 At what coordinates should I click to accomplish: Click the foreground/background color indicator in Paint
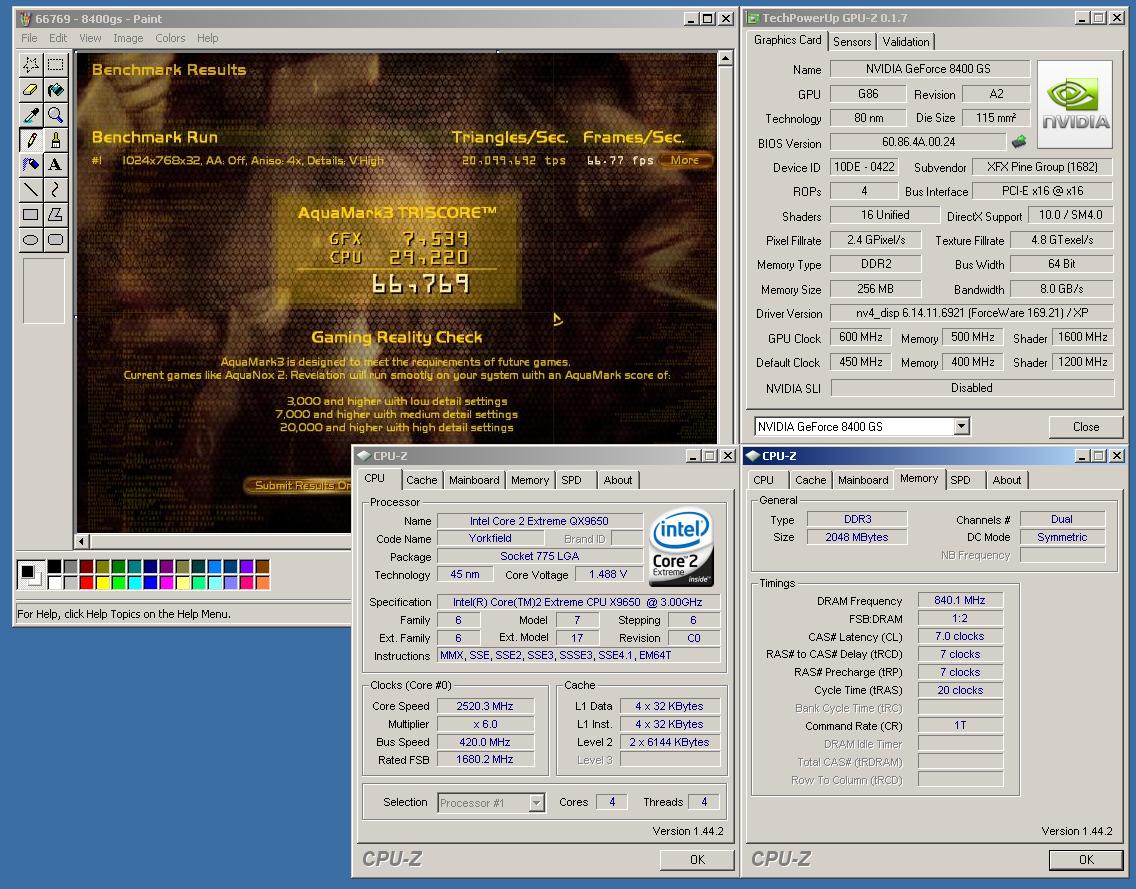[31, 575]
